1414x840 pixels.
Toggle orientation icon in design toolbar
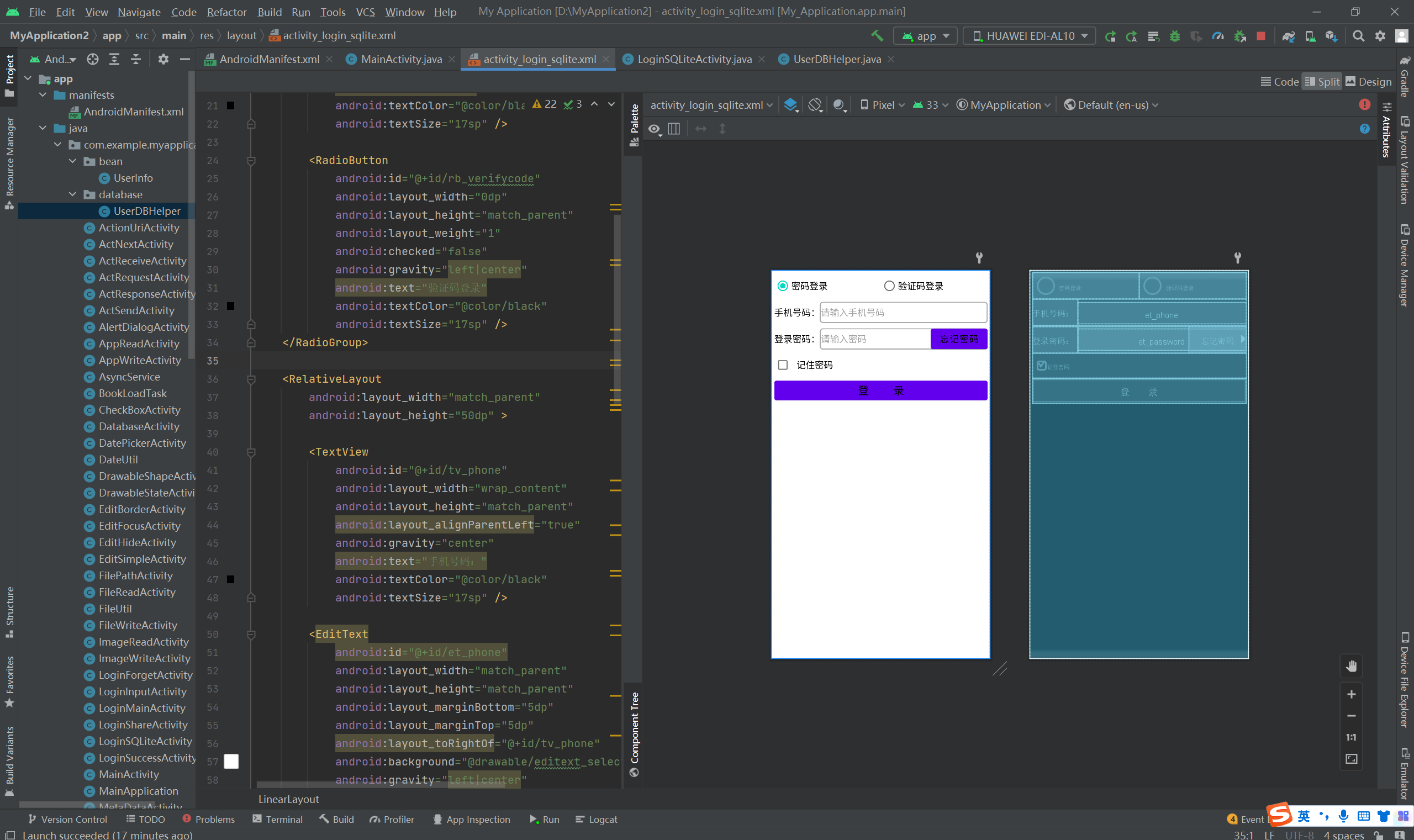pyautogui.click(x=815, y=105)
